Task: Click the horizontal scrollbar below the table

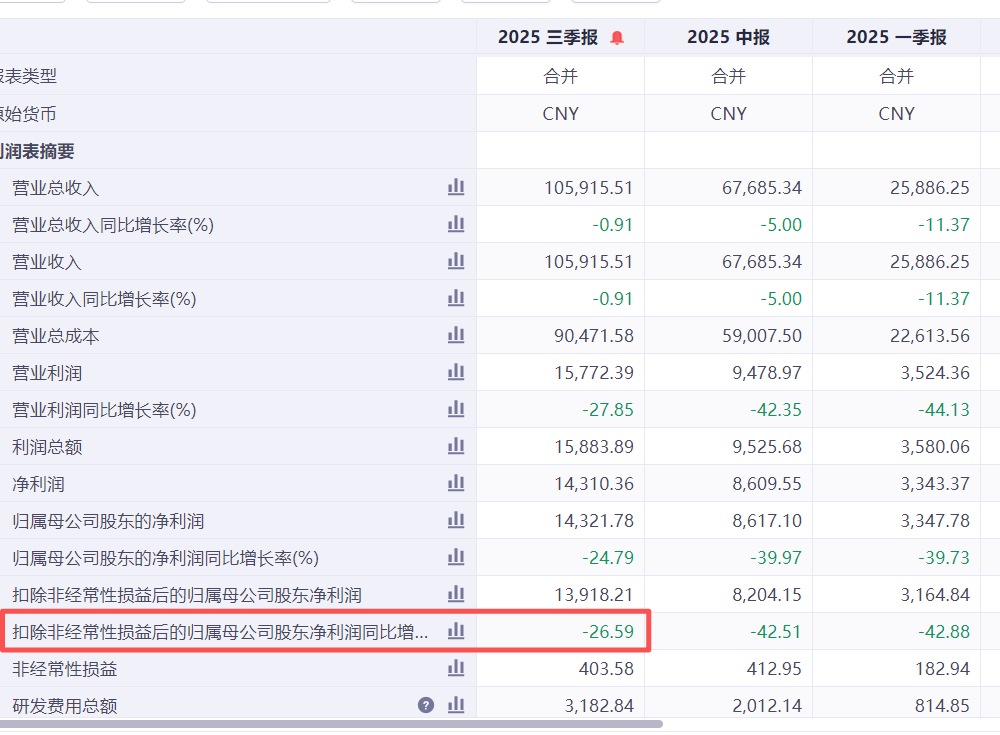Action: (330, 723)
